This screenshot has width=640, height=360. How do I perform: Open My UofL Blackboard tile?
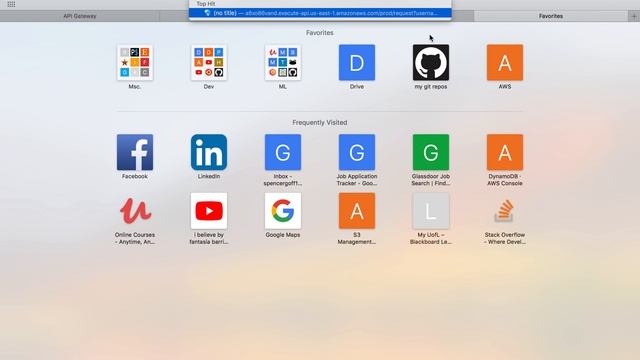click(x=431, y=211)
